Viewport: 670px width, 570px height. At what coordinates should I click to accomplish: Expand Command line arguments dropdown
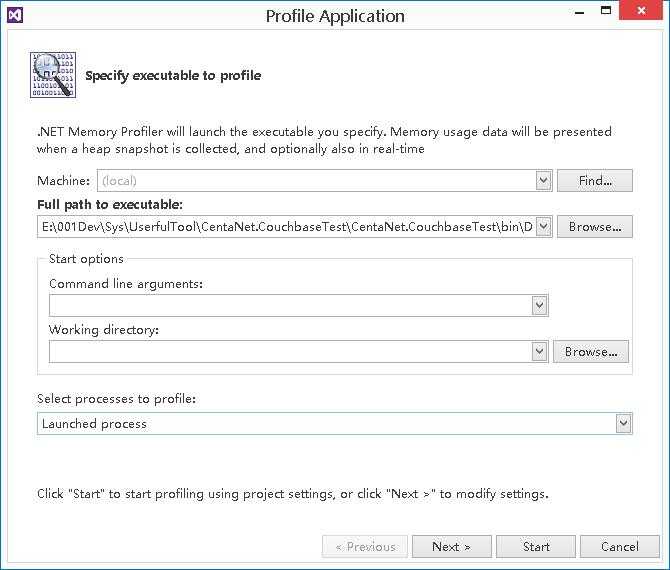point(539,305)
